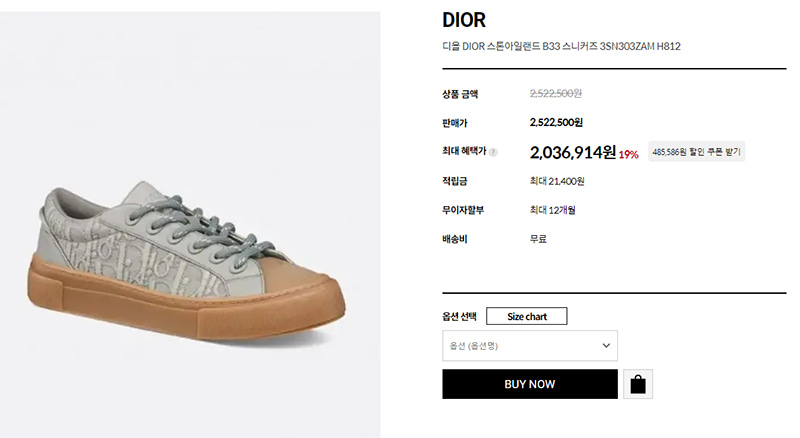Click the 무료 shipping fee value
The image size is (800, 438).
coord(538,239)
